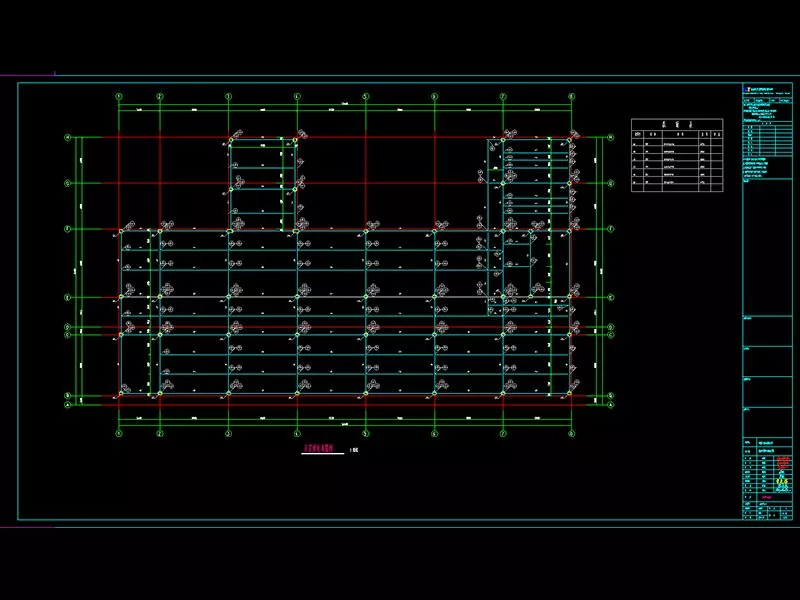
Task: Click bottom grid axis bubble number 5
Action: coord(365,434)
